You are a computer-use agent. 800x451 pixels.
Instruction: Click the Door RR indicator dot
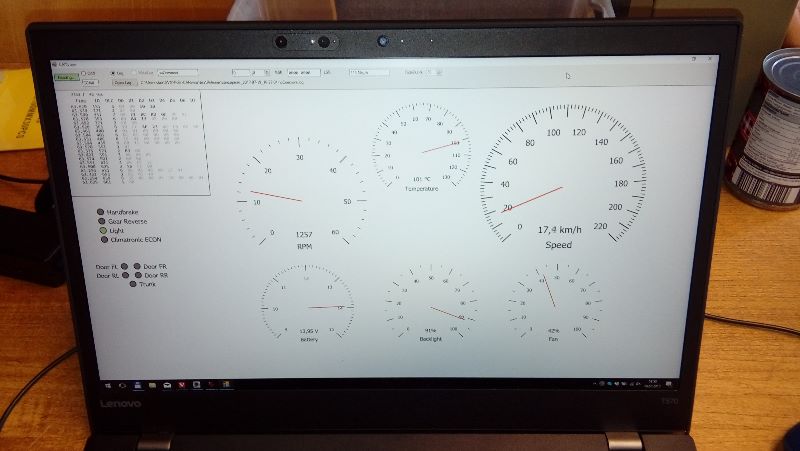coord(137,276)
